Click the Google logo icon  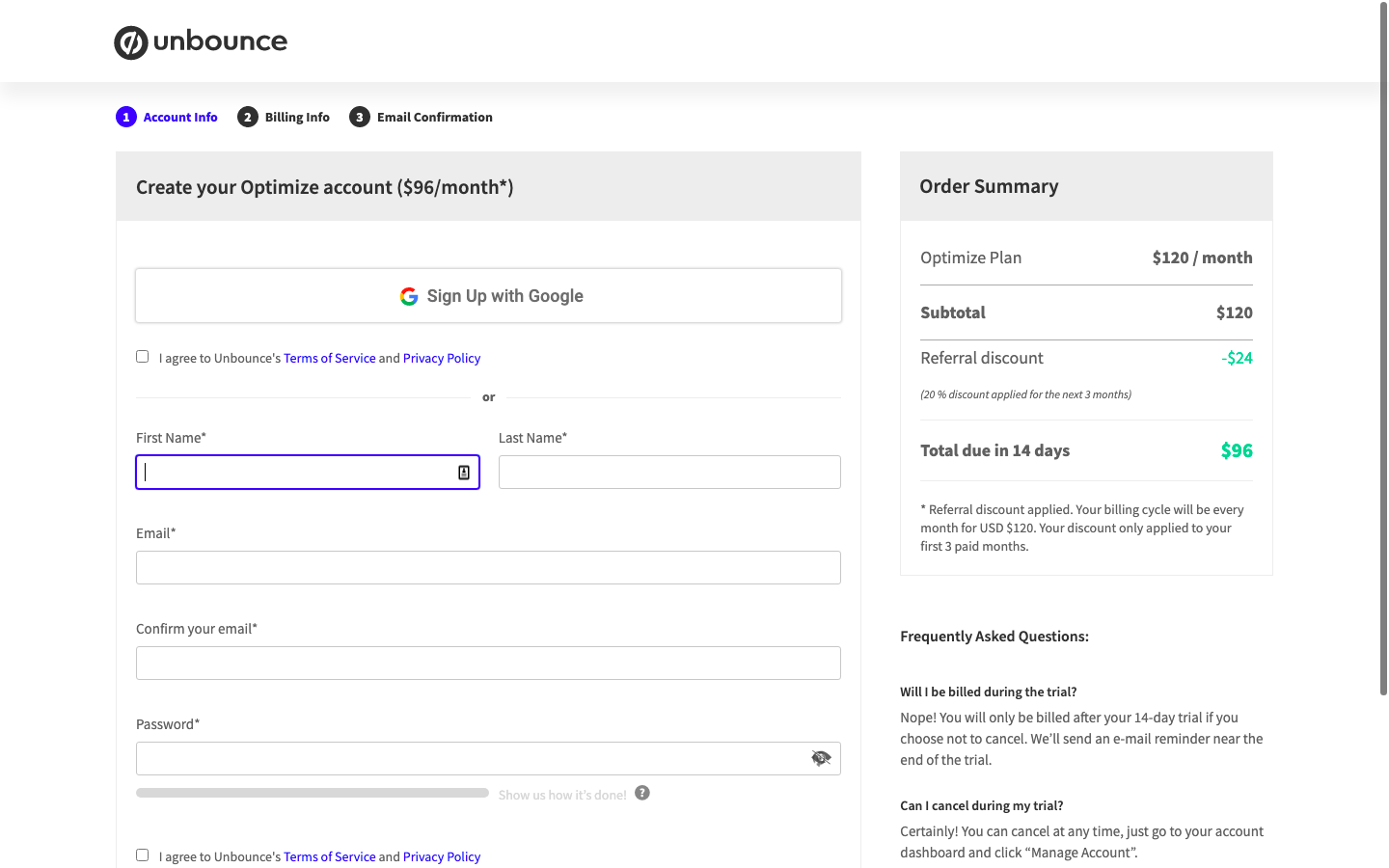coord(409,296)
